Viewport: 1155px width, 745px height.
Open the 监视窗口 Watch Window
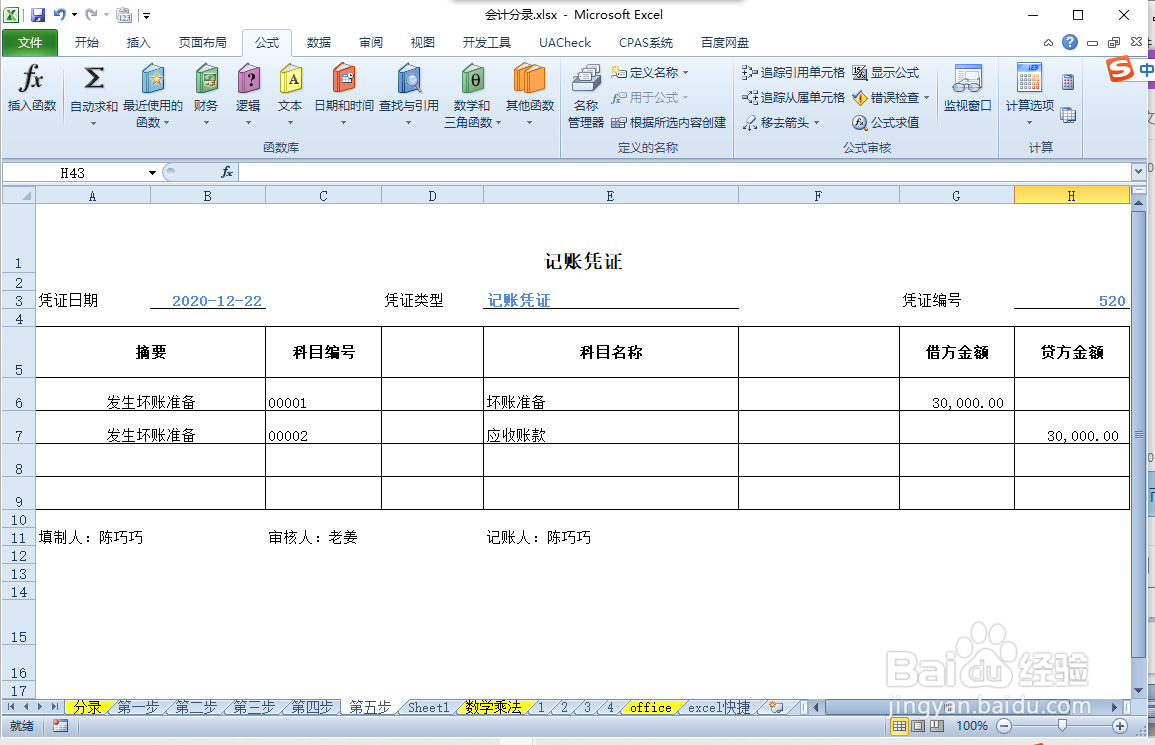point(966,95)
